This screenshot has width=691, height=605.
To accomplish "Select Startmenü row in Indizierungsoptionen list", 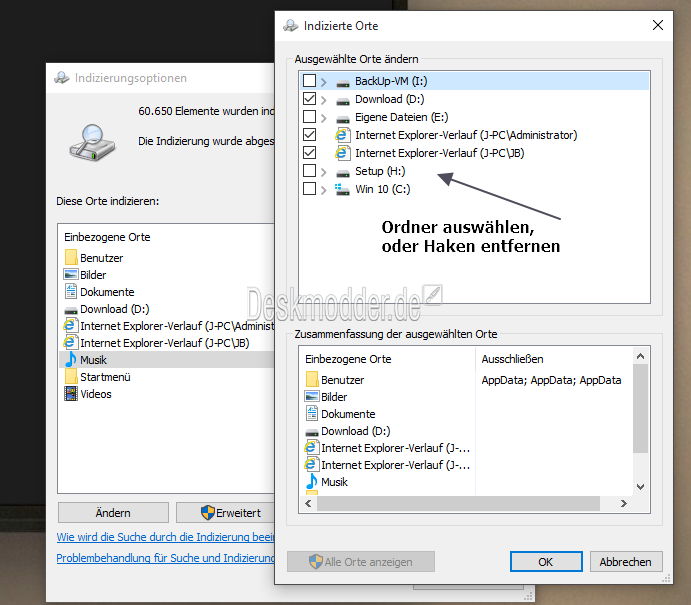I will point(167,377).
